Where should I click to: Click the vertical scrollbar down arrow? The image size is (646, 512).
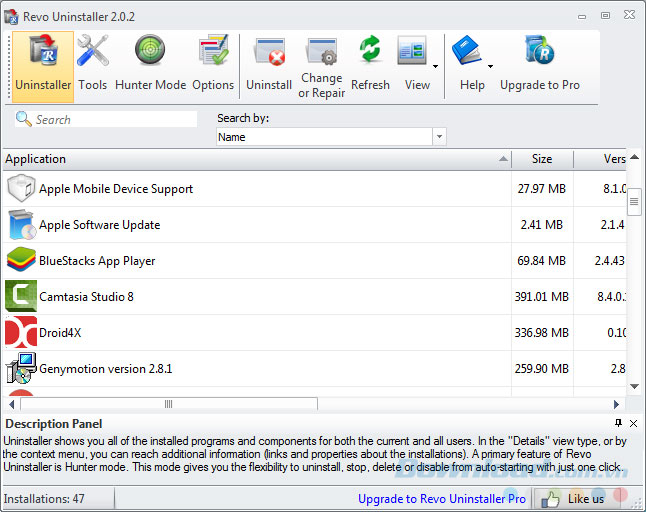tap(634, 386)
